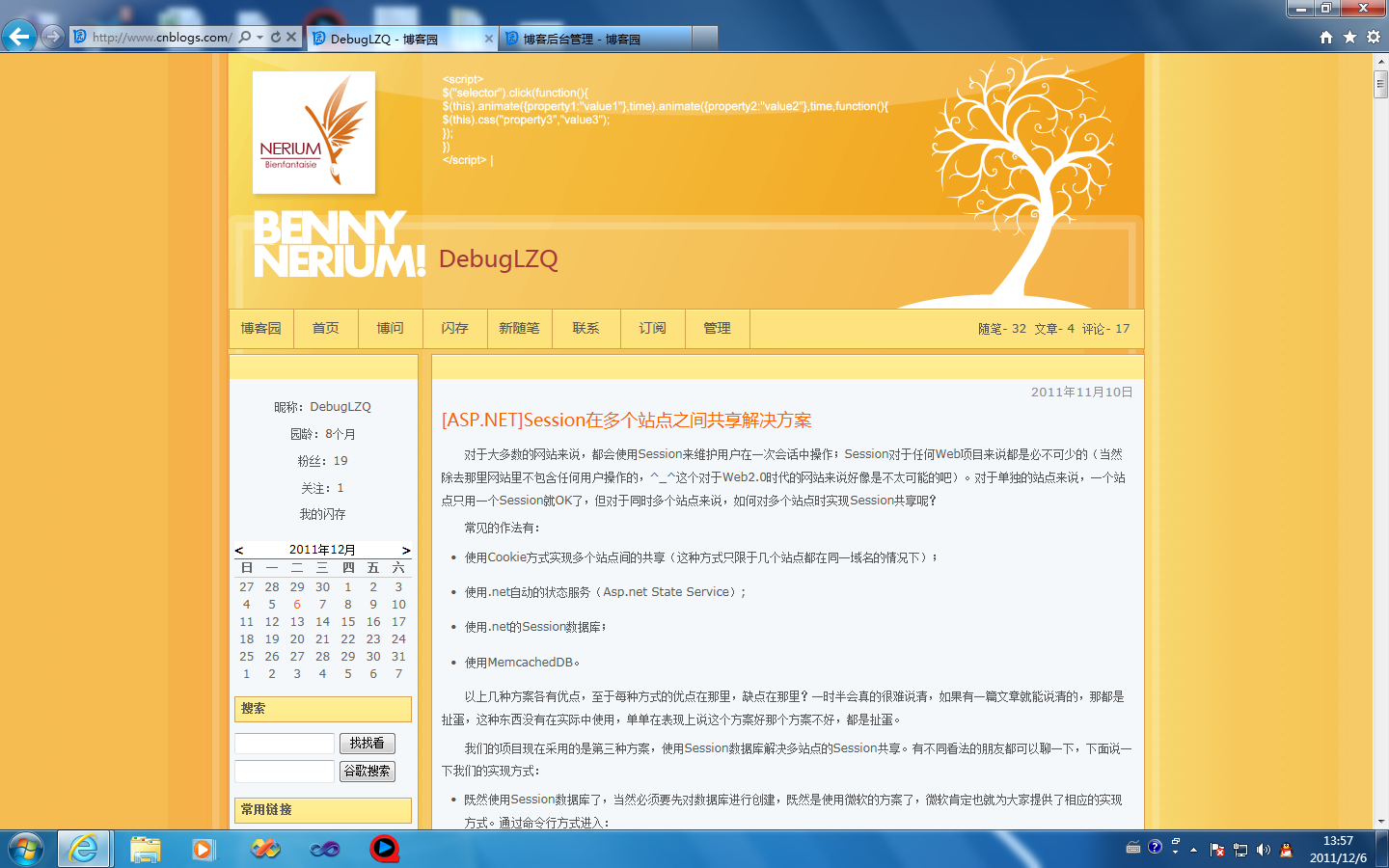Click the page scrollbar down arrow

pos(1380,822)
